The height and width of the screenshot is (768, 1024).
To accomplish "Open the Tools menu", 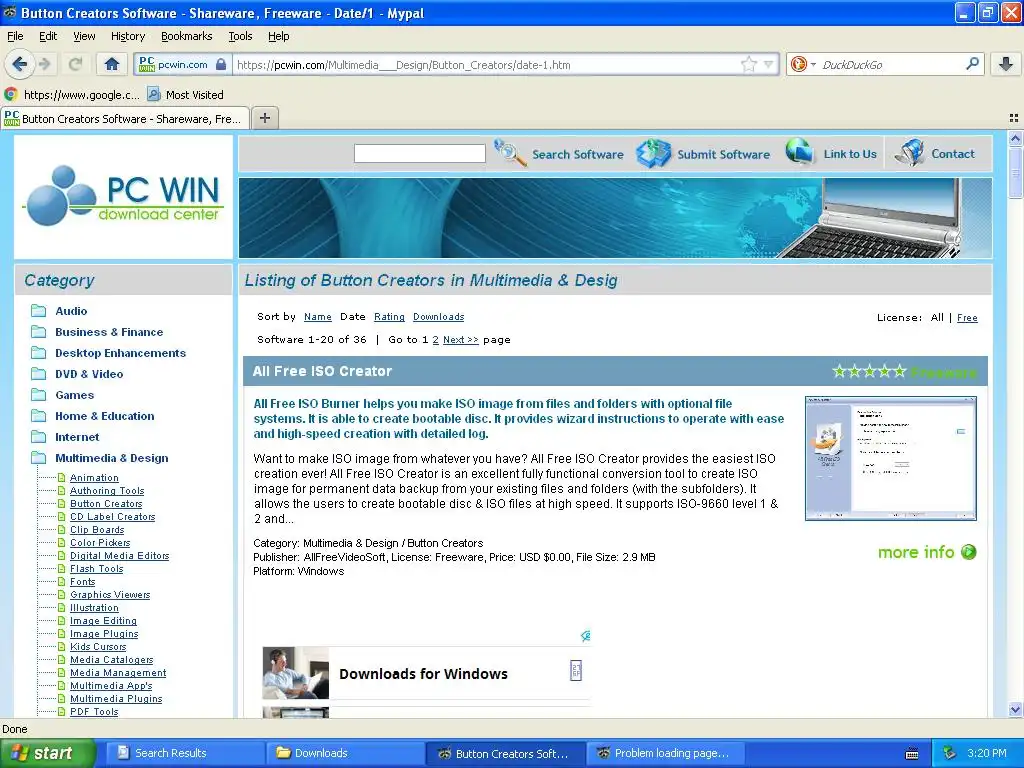I will point(240,36).
